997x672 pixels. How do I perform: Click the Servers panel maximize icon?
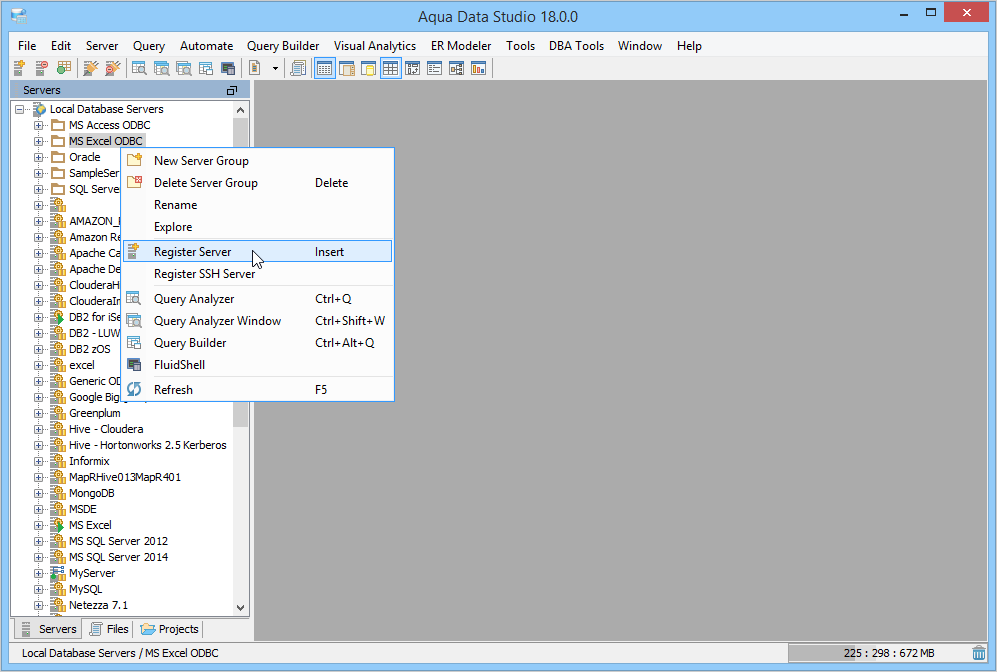[x=232, y=90]
